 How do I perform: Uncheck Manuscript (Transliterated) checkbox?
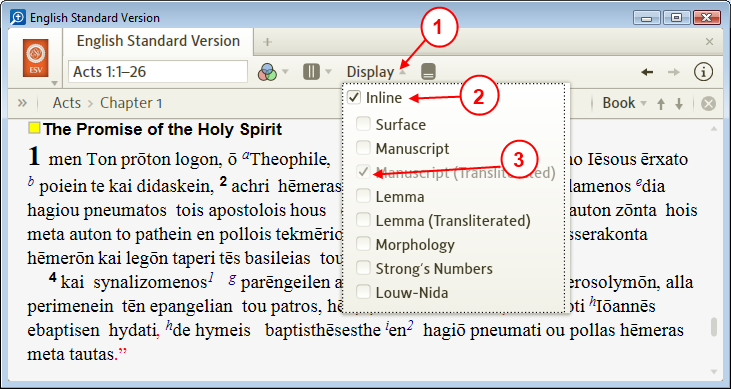[364, 173]
